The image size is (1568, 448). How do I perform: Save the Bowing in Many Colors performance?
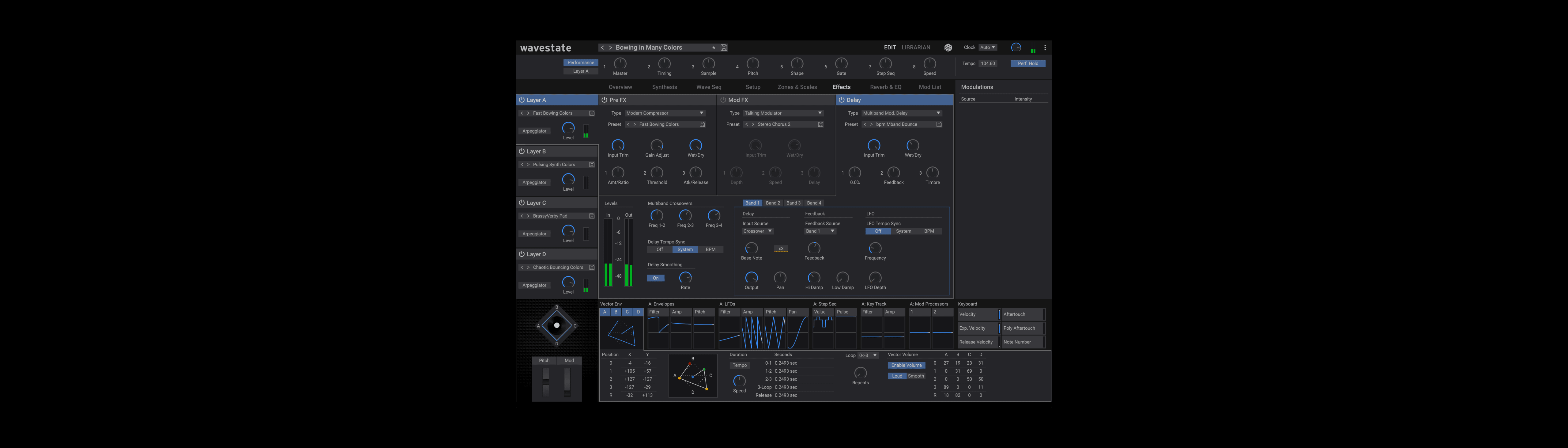tap(724, 47)
